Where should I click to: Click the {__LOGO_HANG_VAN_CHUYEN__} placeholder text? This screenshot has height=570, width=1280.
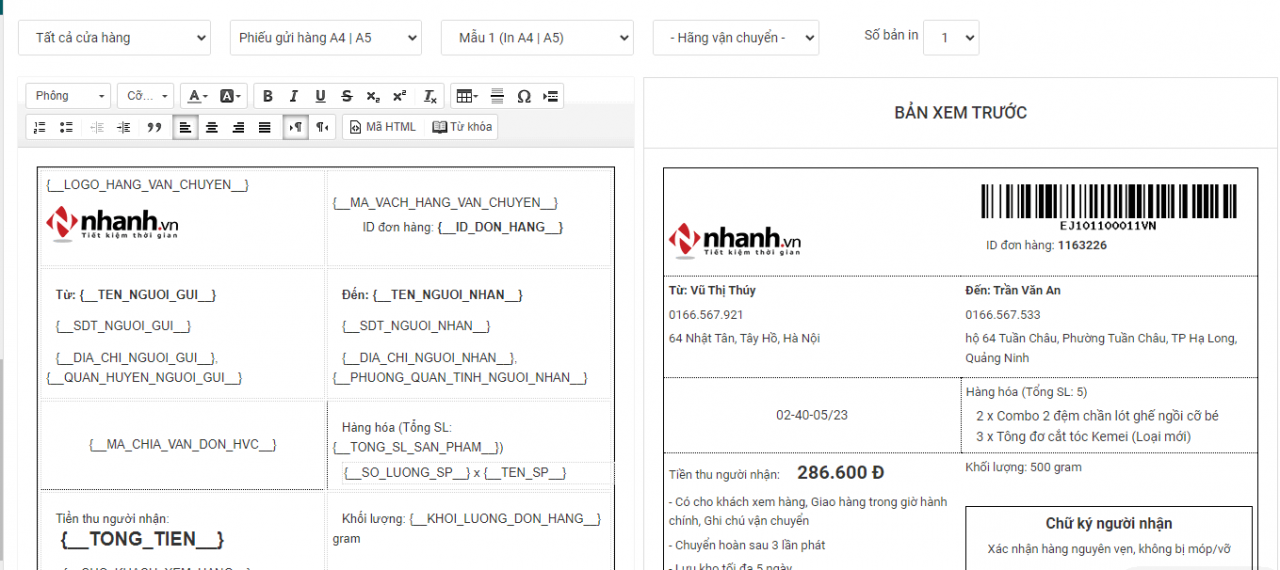[147, 185]
